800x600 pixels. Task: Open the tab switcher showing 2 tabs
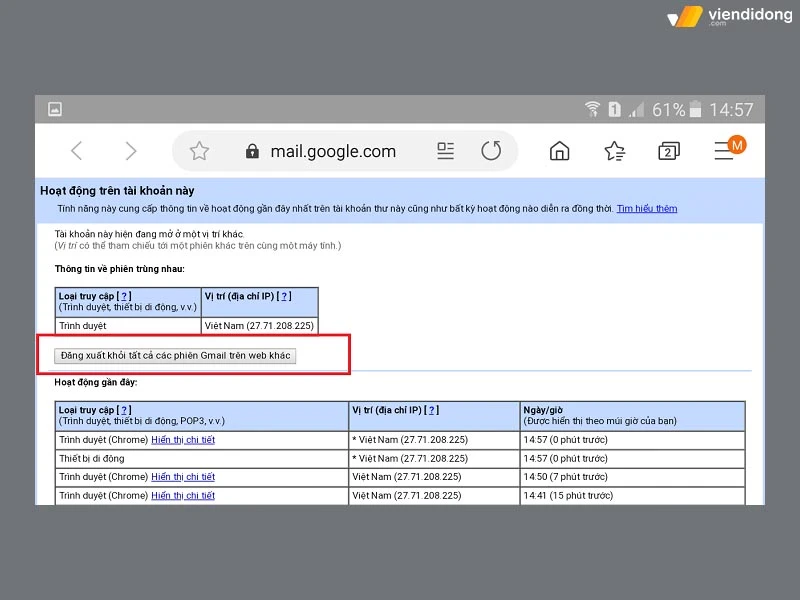668,150
